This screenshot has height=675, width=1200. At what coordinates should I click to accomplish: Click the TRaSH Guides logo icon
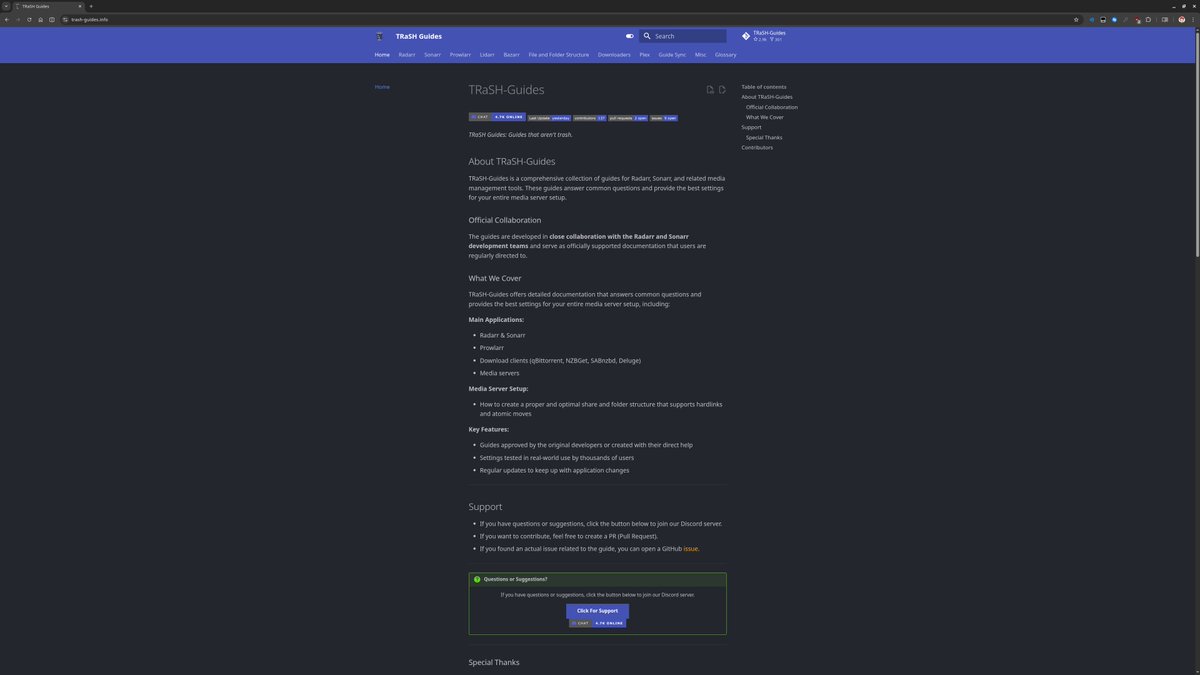point(380,36)
